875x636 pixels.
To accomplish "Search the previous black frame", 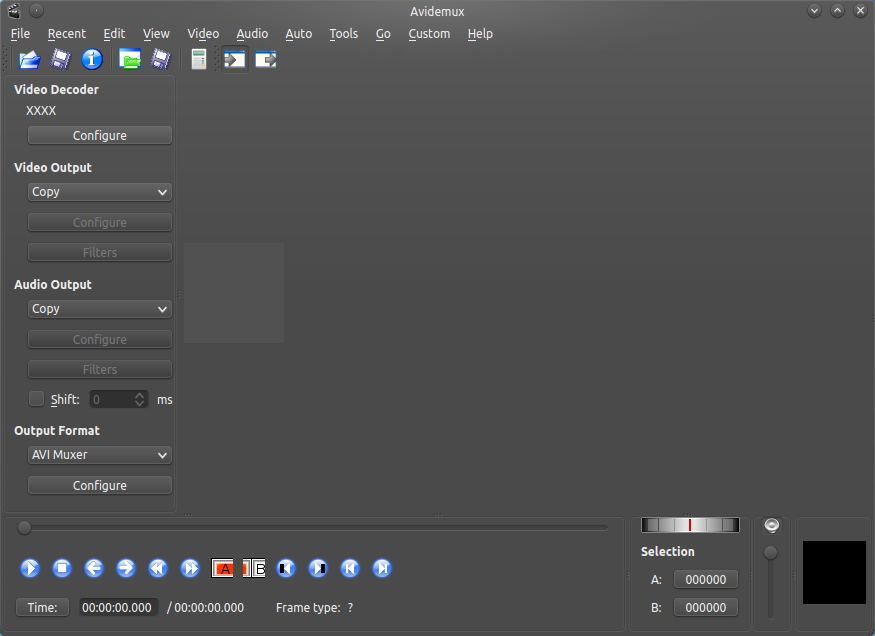I will tap(286, 568).
